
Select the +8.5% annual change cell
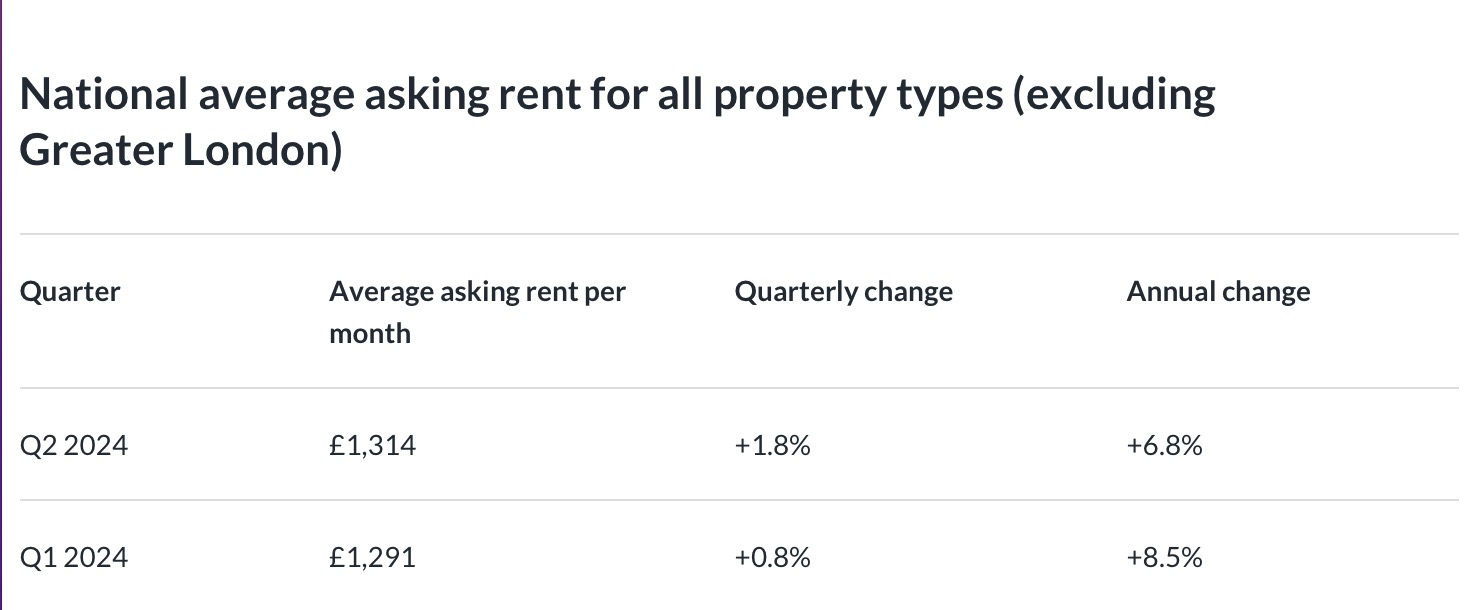pos(1164,557)
